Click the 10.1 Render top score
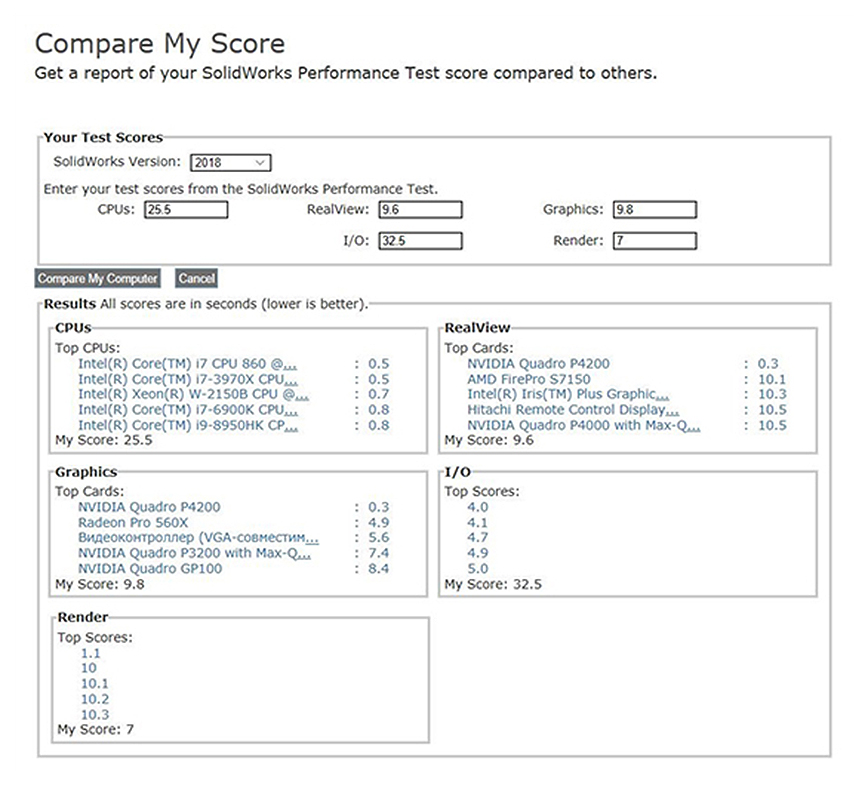This screenshot has width=868, height=785. [95, 684]
